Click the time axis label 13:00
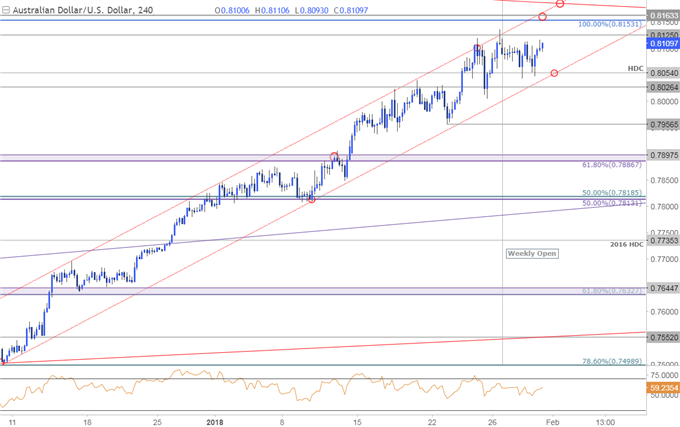The image size is (680, 427). (605, 422)
